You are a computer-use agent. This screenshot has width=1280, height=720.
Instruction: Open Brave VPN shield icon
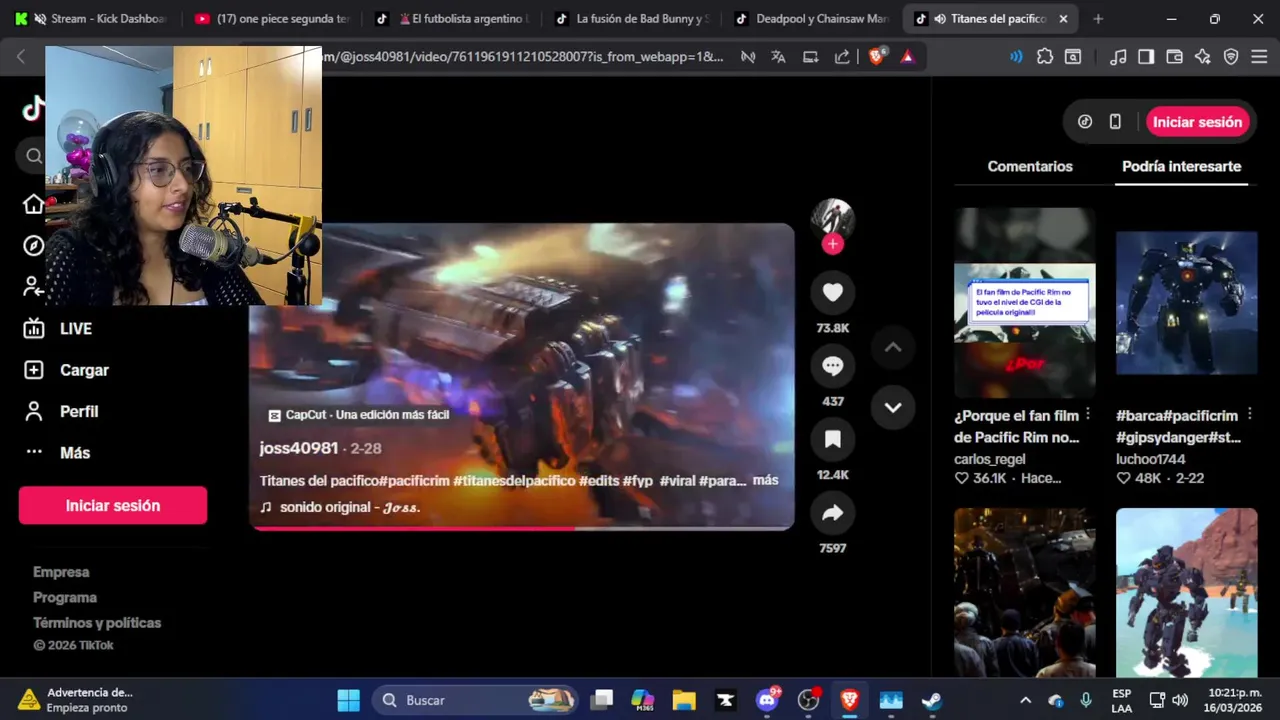pyautogui.click(x=1231, y=57)
